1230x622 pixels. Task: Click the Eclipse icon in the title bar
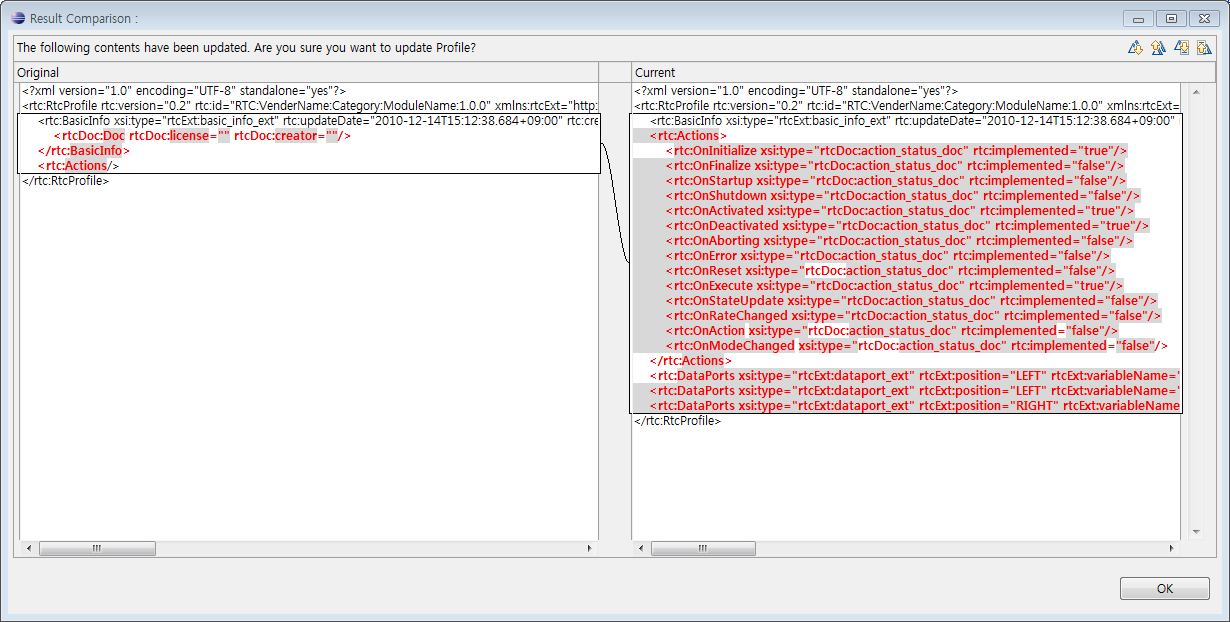point(18,18)
